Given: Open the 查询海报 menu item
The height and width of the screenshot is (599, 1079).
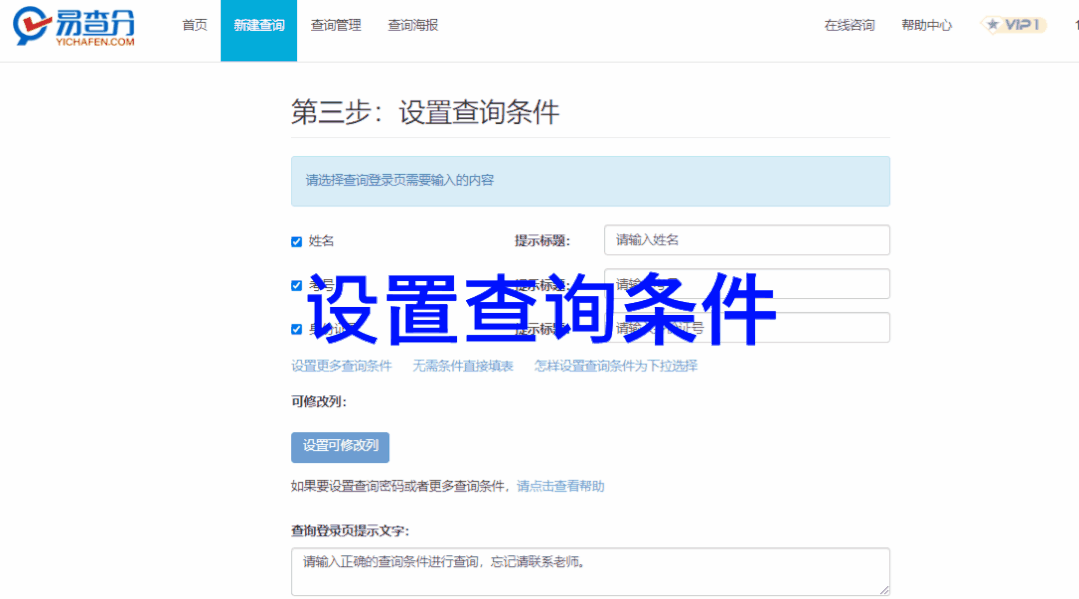Looking at the screenshot, I should tap(413, 26).
